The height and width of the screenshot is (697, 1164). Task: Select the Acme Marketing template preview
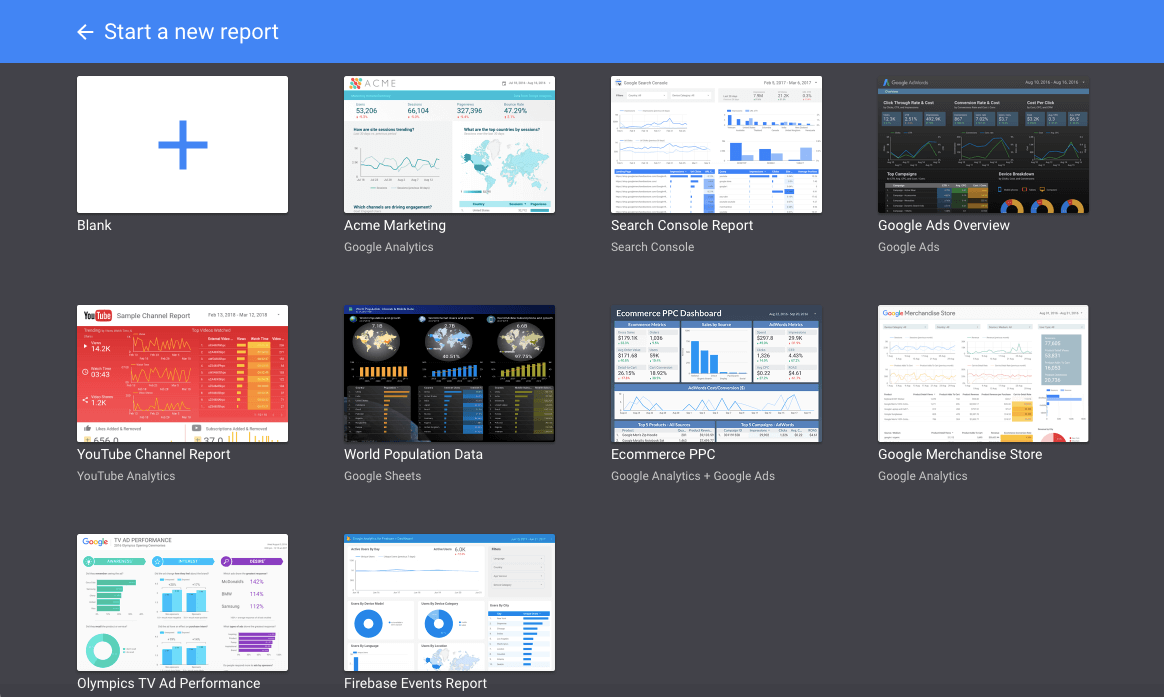[x=449, y=144]
